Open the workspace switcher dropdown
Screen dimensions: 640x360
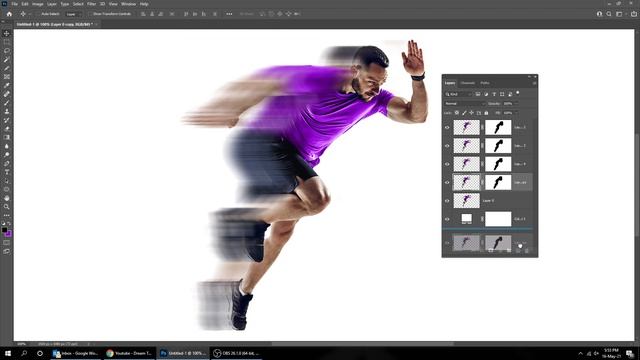pyautogui.click(x=620, y=14)
